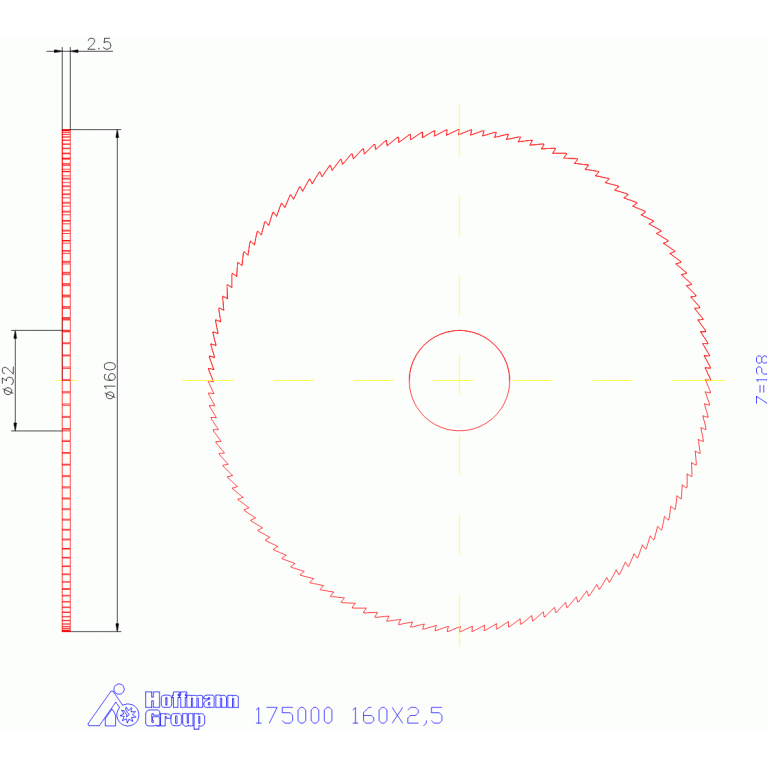Select the red center bore circle
The width and height of the screenshot is (767, 767).
(x=459, y=380)
